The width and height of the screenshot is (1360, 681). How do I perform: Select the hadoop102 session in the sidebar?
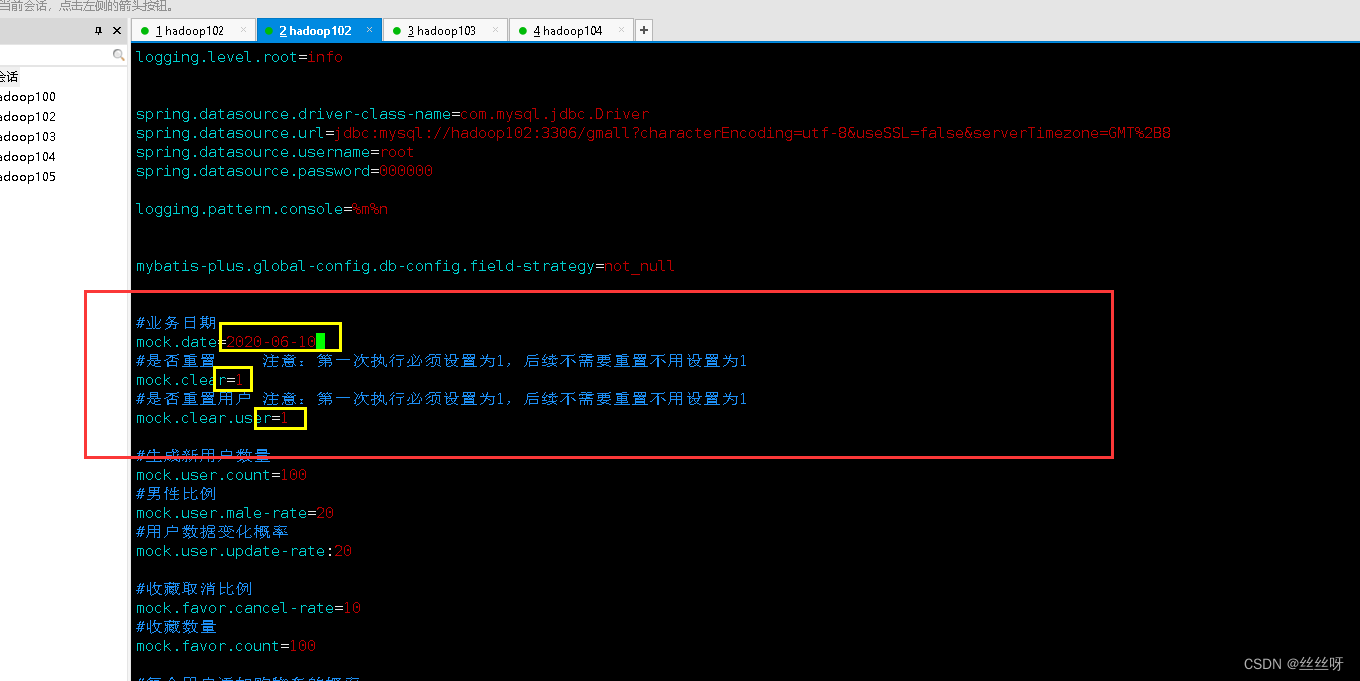25,116
